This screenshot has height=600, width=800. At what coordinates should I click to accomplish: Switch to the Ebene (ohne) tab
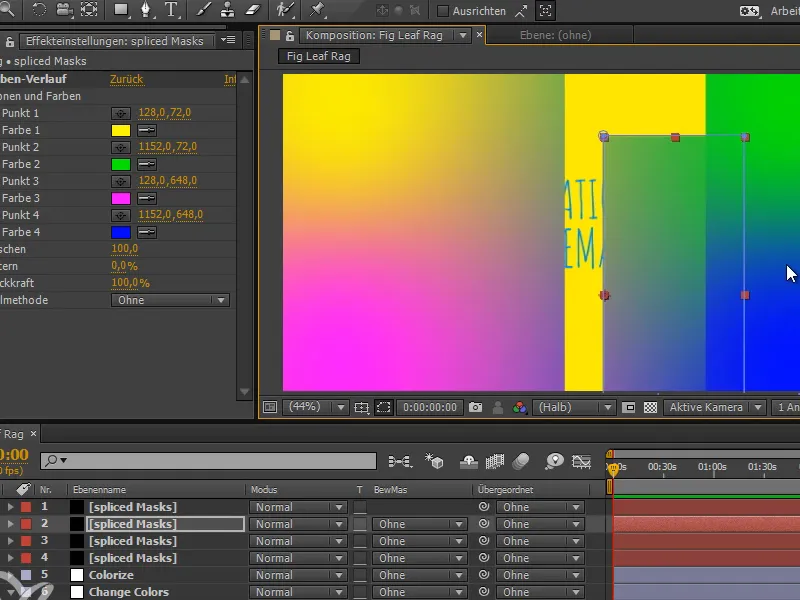556,35
